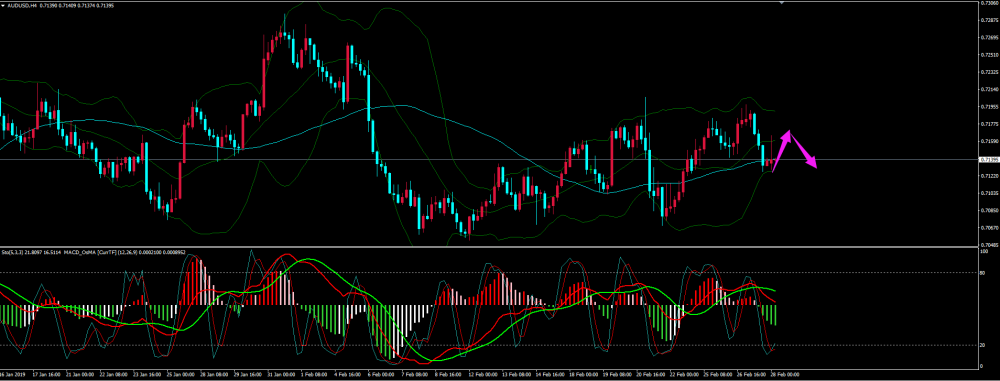Click the 6 Feb 00:00 time label
The height and width of the screenshot is (381, 1000).
(381, 375)
